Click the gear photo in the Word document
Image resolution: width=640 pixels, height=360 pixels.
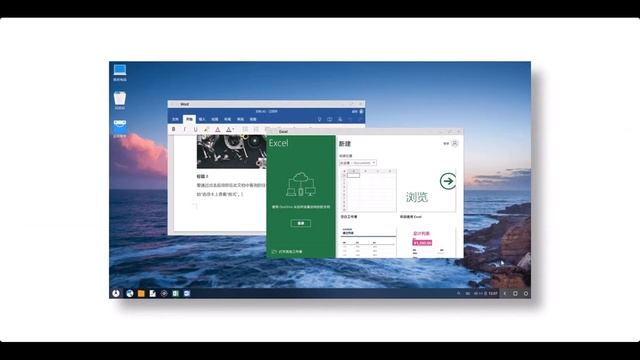tap(231, 152)
